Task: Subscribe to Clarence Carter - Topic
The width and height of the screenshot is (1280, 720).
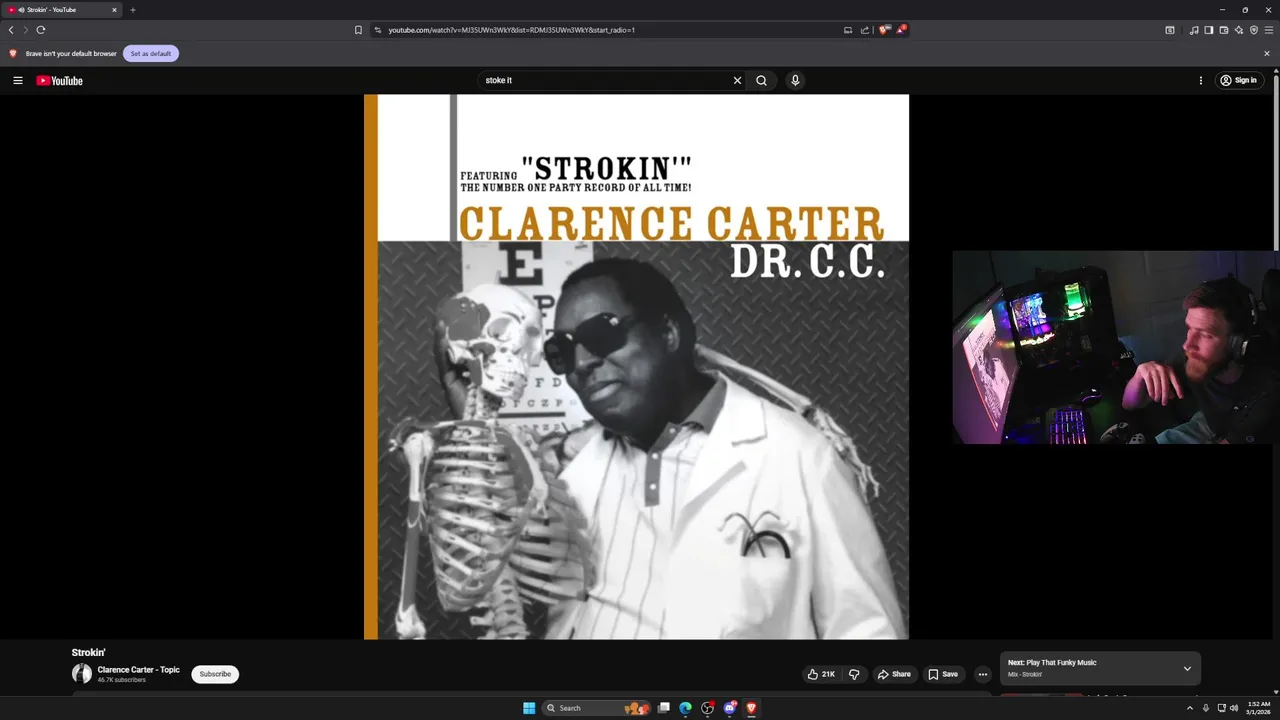Action: (215, 674)
